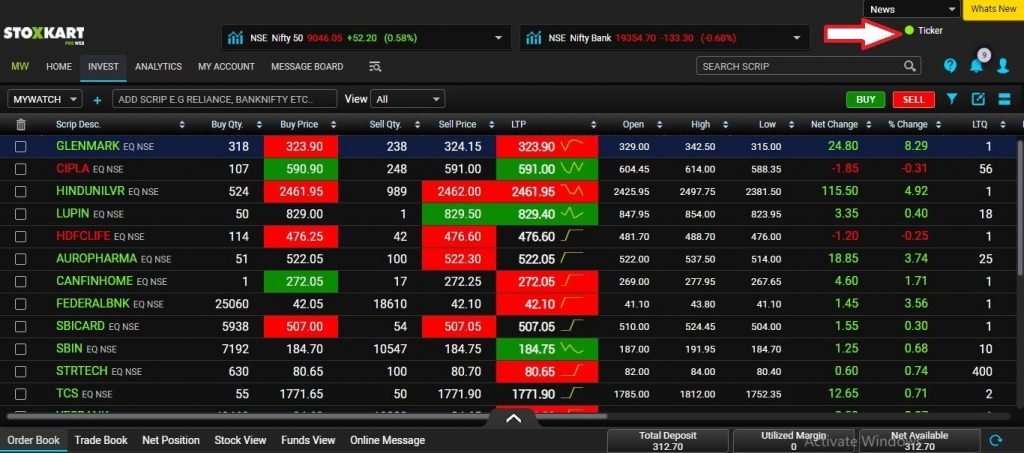Check the TCS row checkbox

(21, 394)
